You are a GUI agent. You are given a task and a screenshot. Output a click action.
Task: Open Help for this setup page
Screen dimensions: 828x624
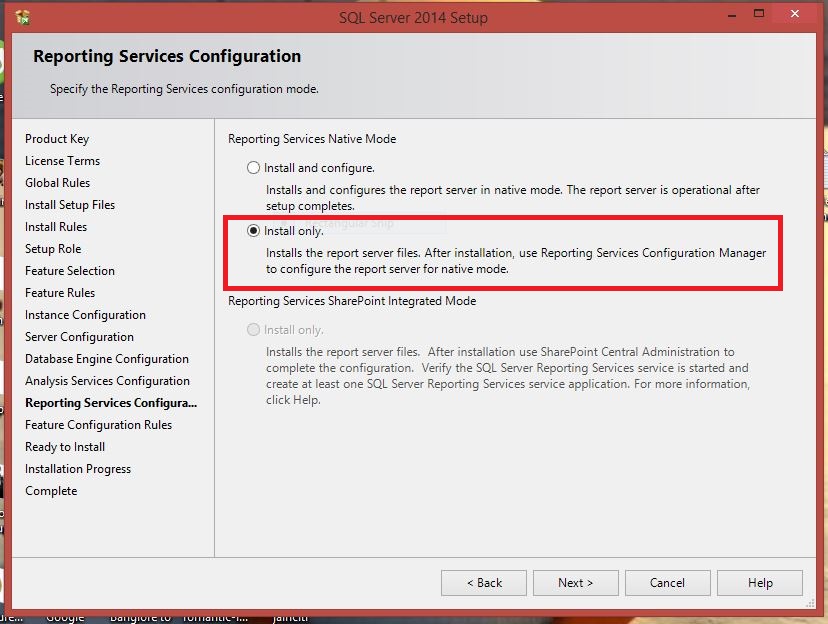coord(759,583)
